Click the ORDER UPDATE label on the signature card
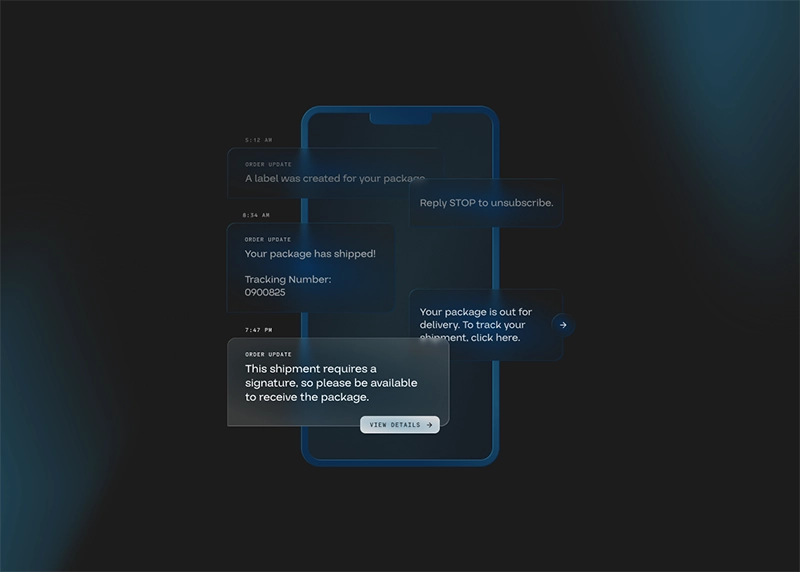 (x=268, y=354)
